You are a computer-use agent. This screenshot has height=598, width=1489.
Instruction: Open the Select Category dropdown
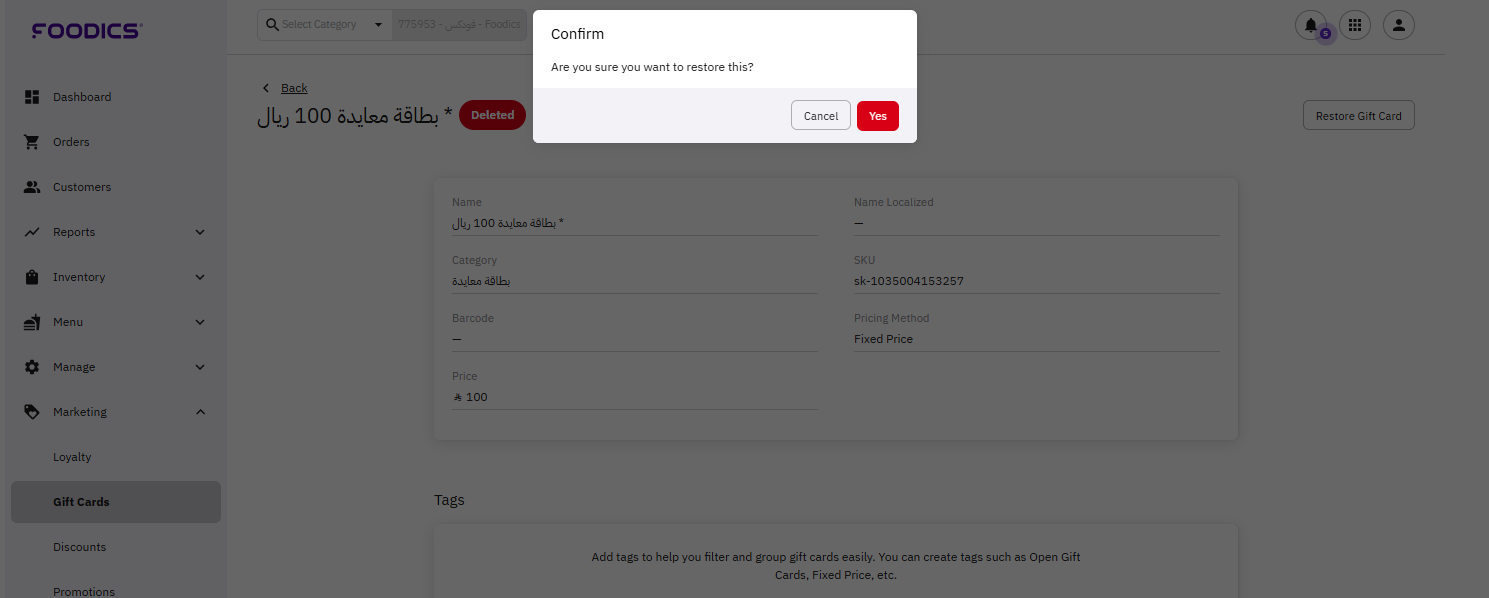325,25
